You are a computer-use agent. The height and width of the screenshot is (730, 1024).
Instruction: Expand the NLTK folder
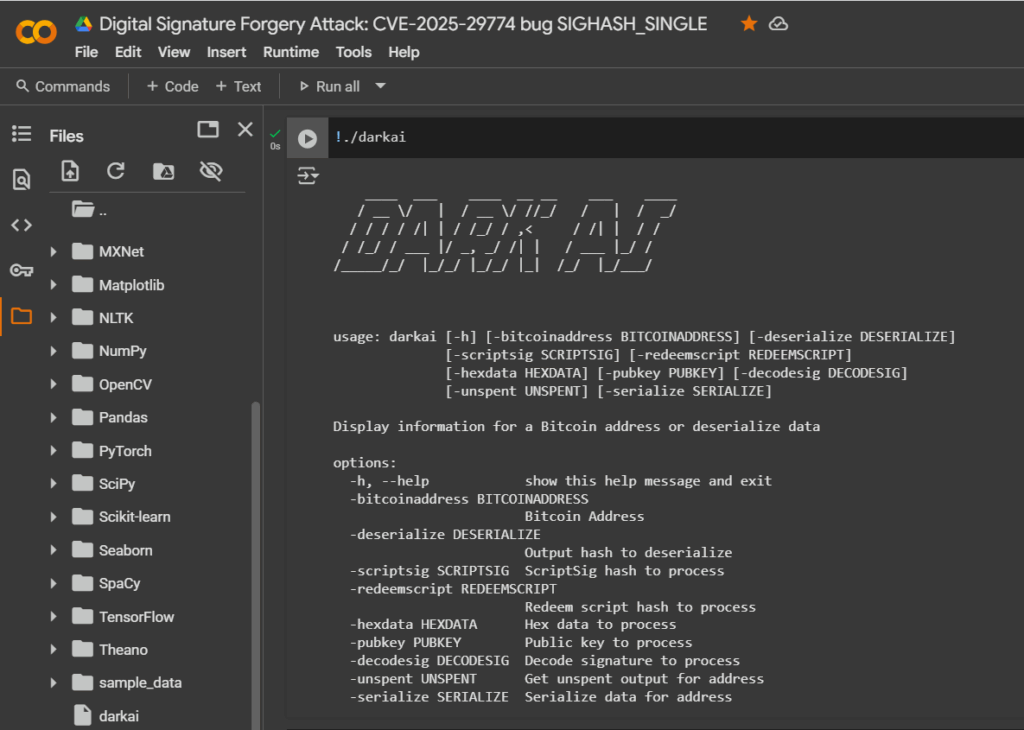coord(54,318)
